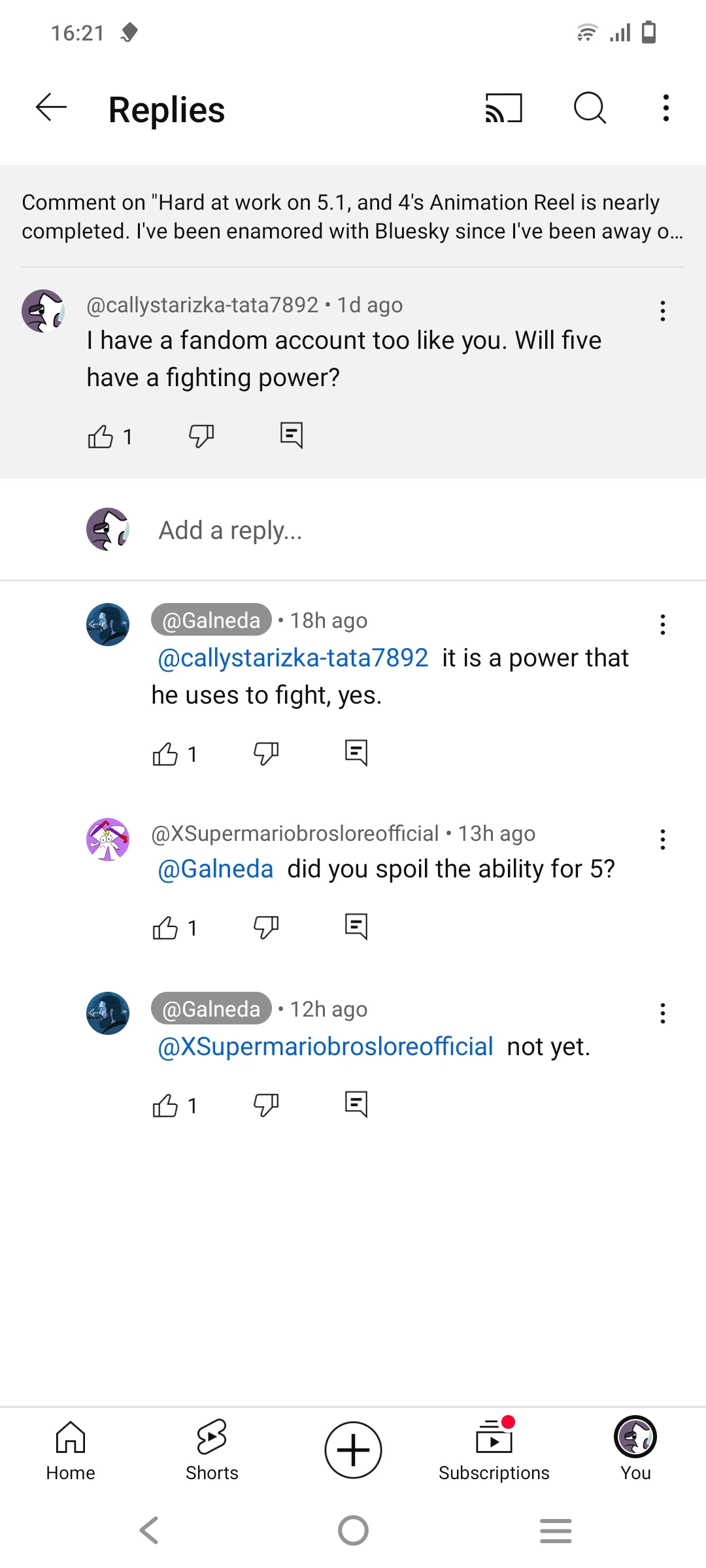706x1568 pixels.
Task: Tap the Add a reply field
Action: point(229,529)
